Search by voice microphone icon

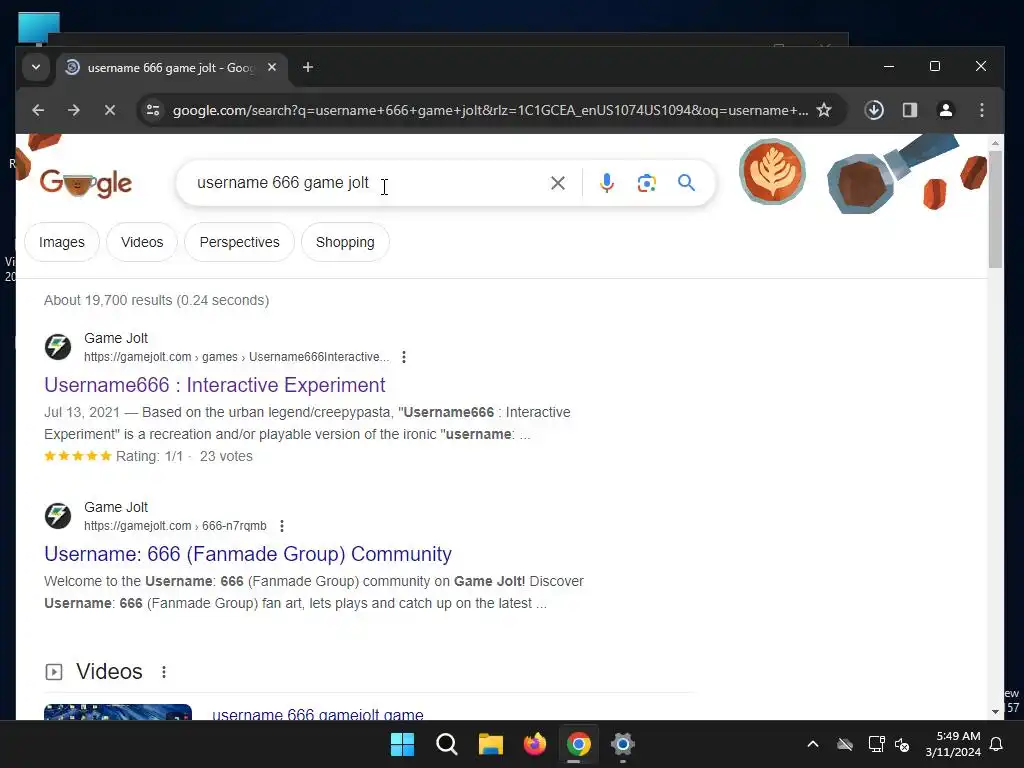coord(607,183)
